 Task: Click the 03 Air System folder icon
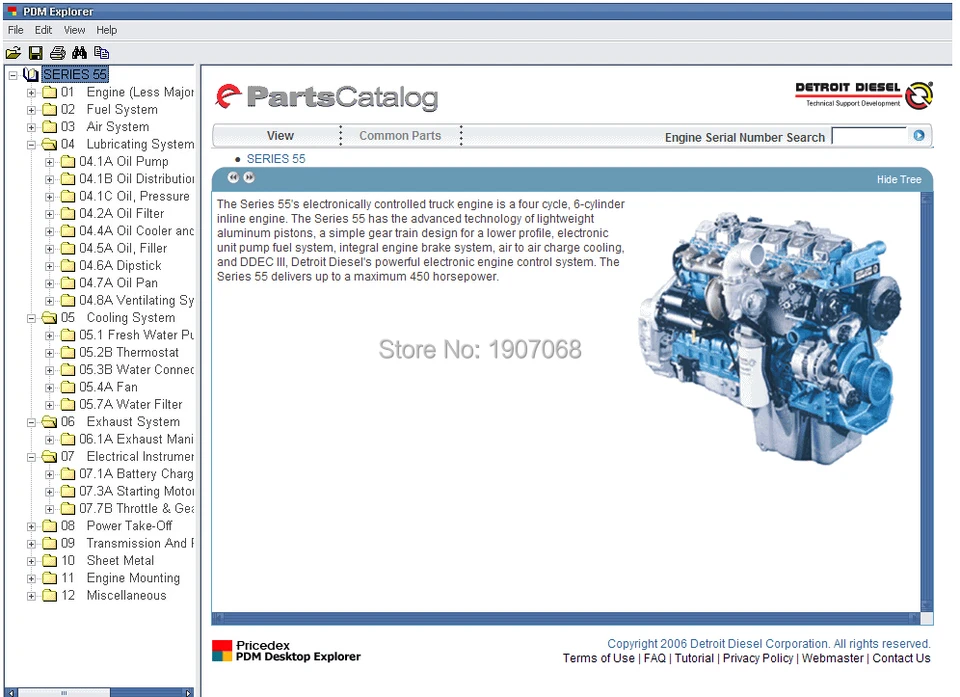click(x=50, y=127)
